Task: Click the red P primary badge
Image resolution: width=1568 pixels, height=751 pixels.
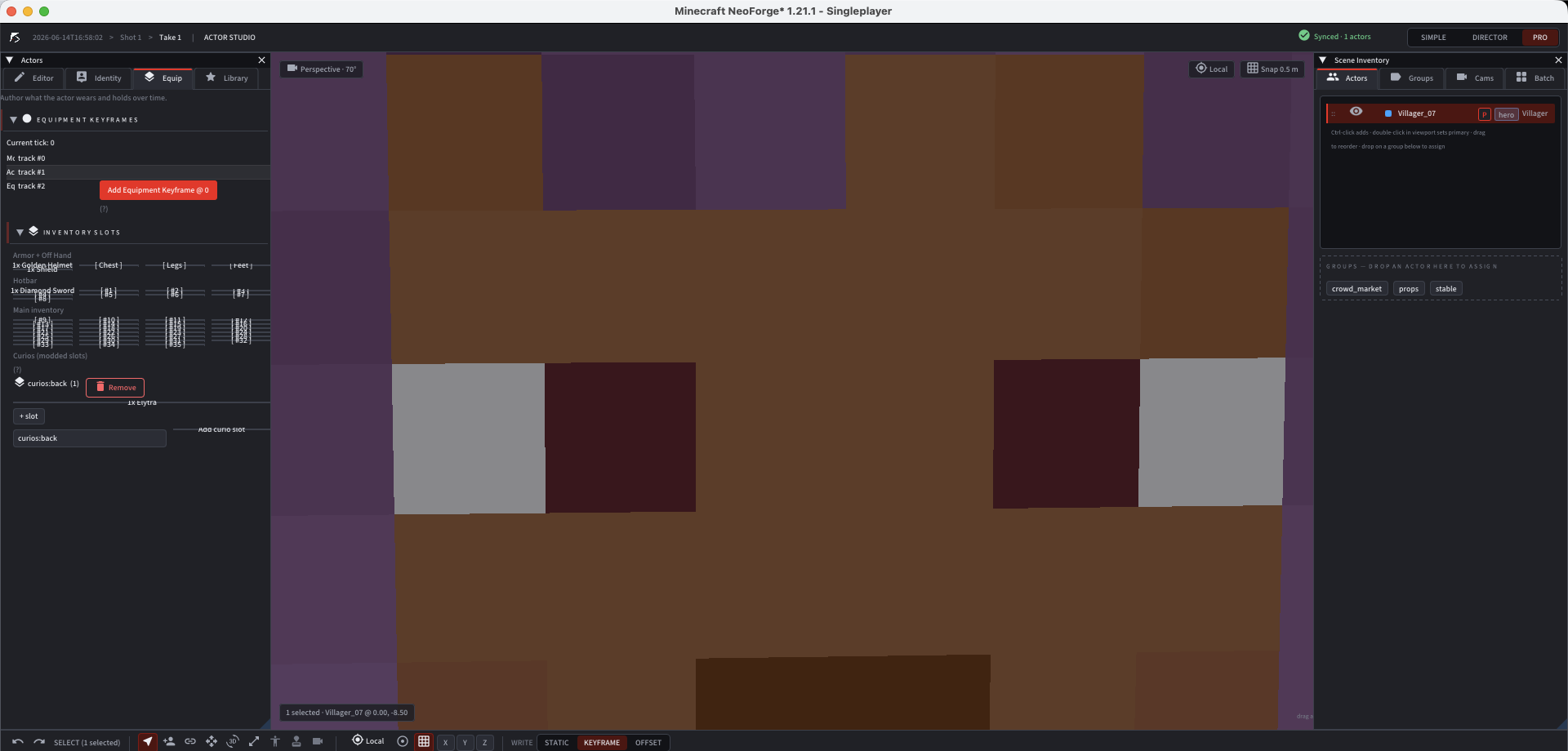Action: click(x=1485, y=114)
